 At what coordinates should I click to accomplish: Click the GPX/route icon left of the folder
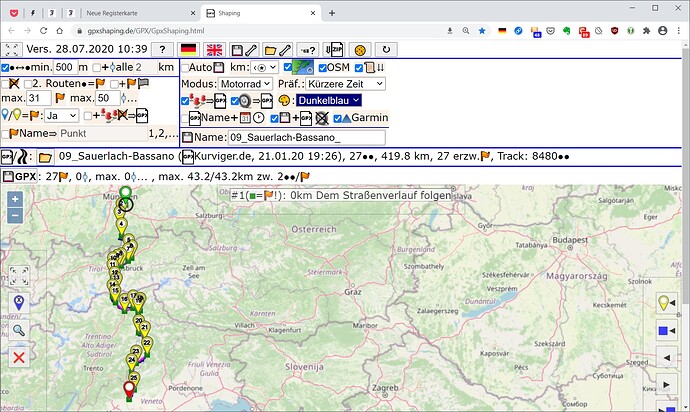[14, 157]
